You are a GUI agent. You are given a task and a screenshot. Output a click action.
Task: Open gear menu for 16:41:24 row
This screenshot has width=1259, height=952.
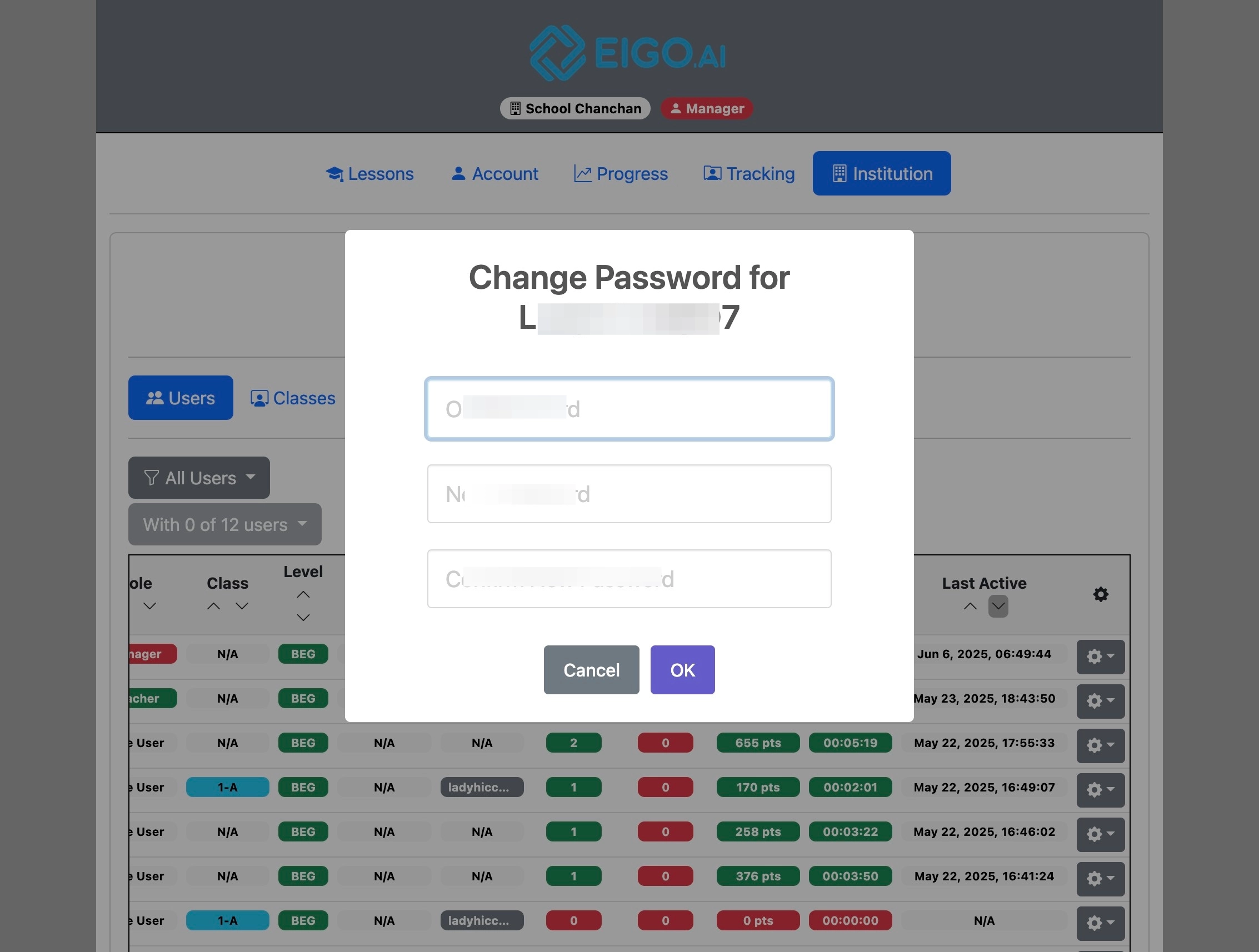[x=1101, y=879]
